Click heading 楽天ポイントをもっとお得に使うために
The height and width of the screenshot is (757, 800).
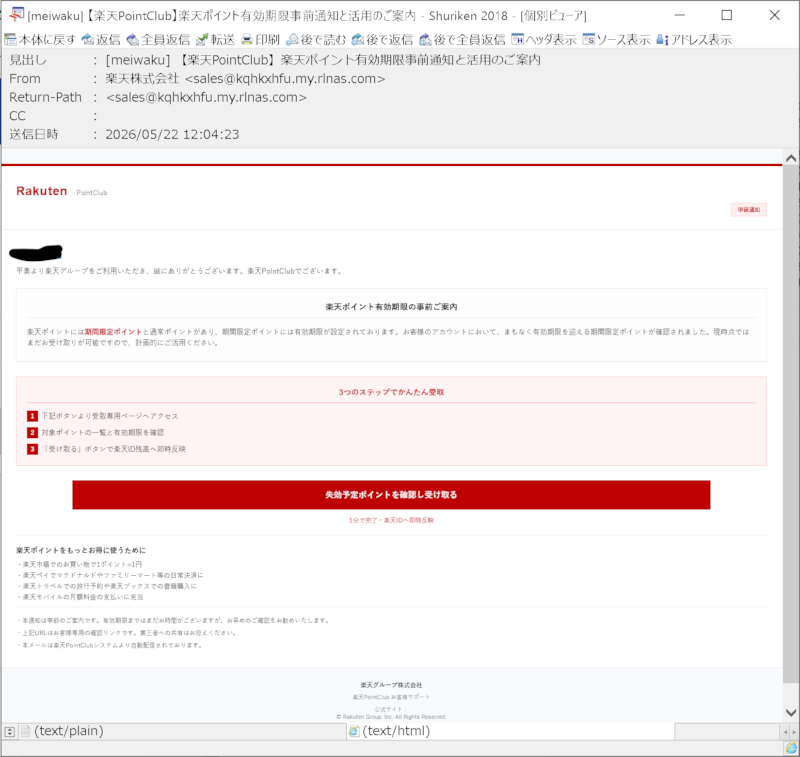click(81, 550)
